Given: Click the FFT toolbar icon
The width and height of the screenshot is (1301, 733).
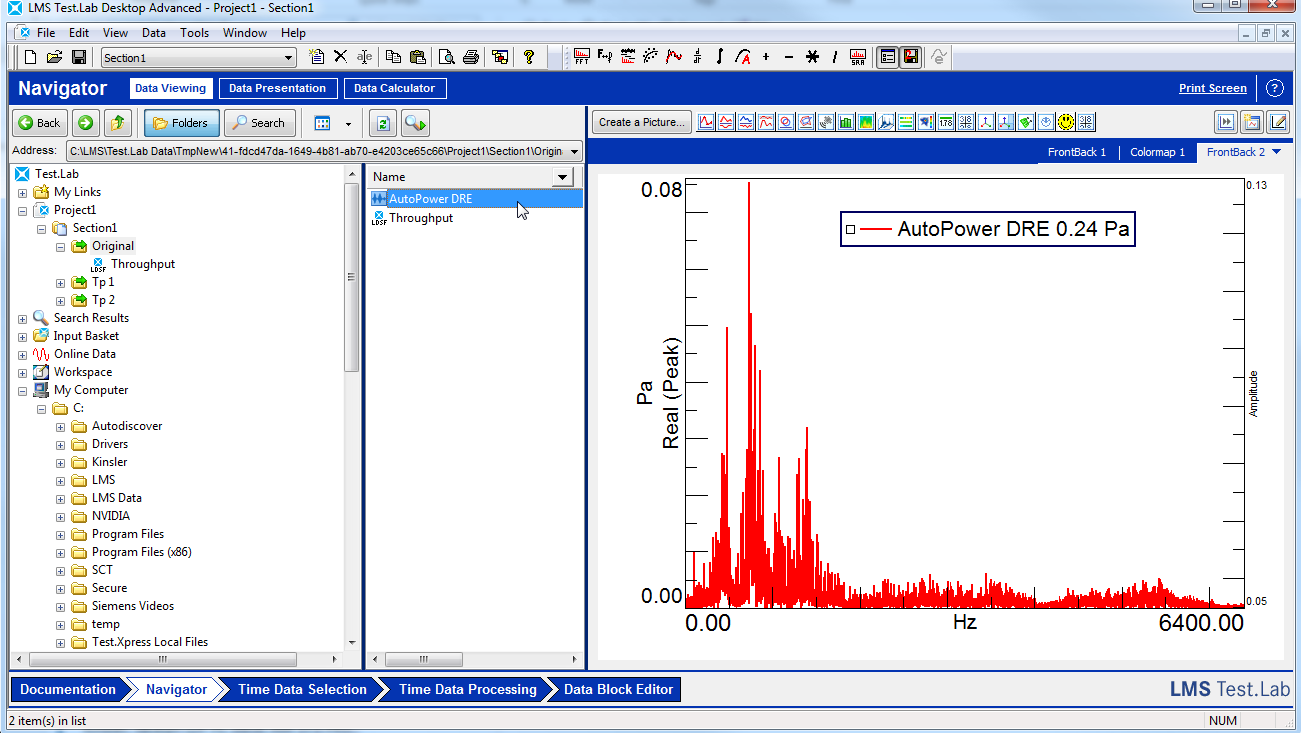Looking at the screenshot, I should (581, 57).
